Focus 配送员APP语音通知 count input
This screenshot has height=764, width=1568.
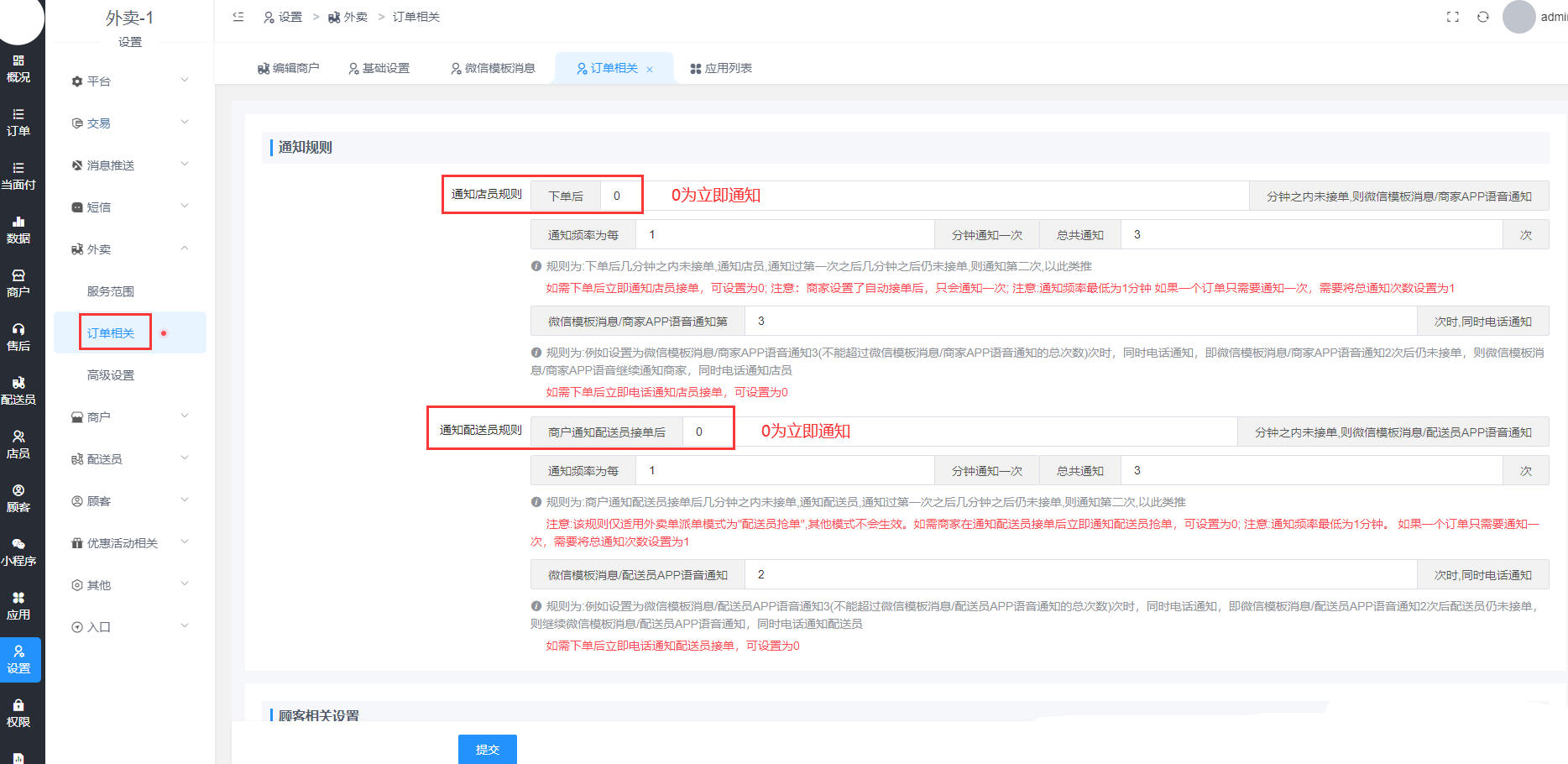tap(1081, 575)
